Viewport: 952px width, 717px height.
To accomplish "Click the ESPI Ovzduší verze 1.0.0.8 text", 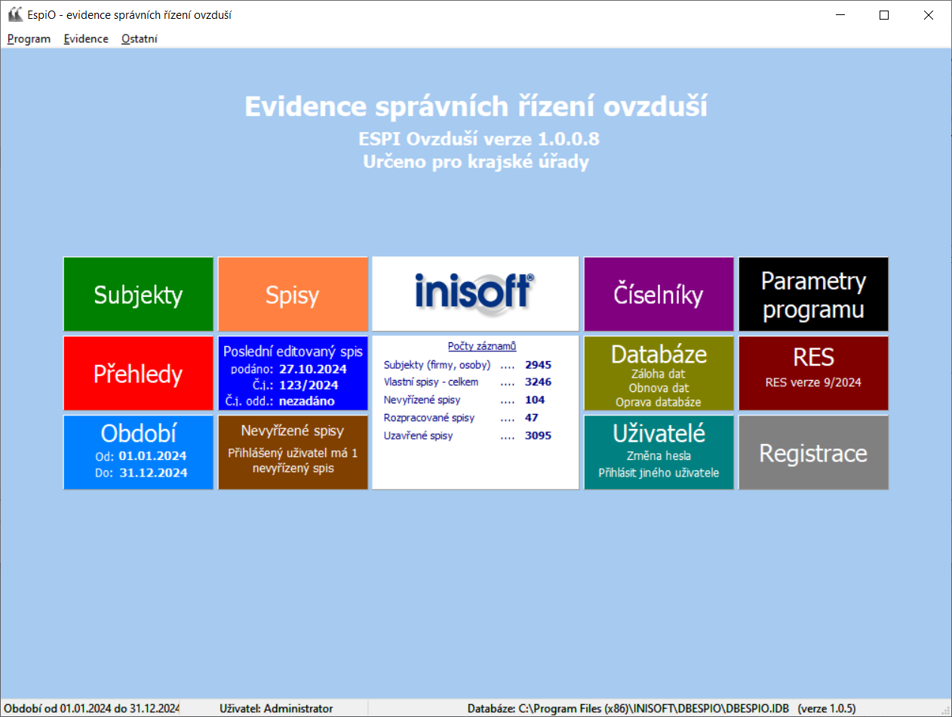I will 479,139.
